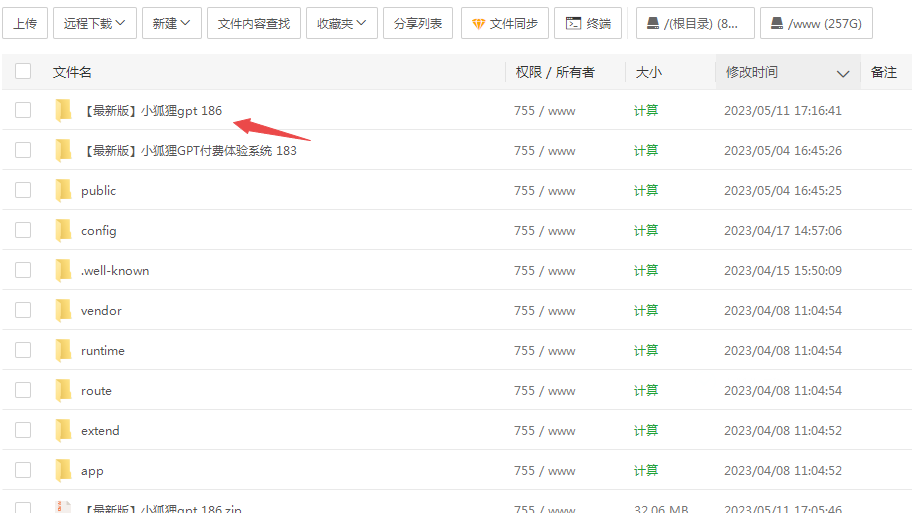The image size is (912, 513).
Task: Open the 文件内容查找 search button
Action: [x=253, y=23]
